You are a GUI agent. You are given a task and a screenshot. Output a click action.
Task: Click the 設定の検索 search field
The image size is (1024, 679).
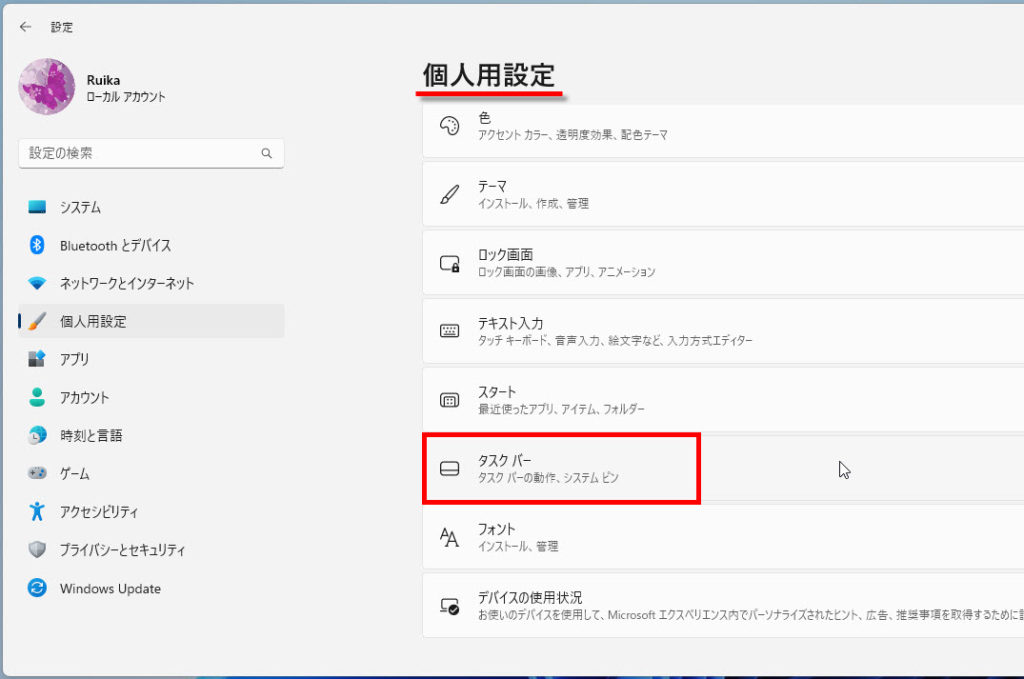pos(140,153)
